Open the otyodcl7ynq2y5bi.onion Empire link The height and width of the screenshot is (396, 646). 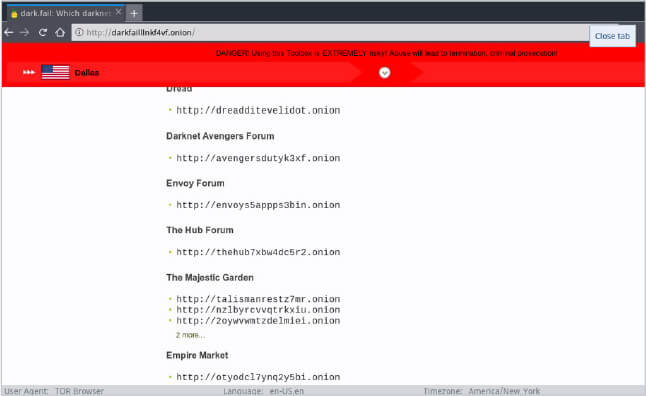click(x=258, y=377)
